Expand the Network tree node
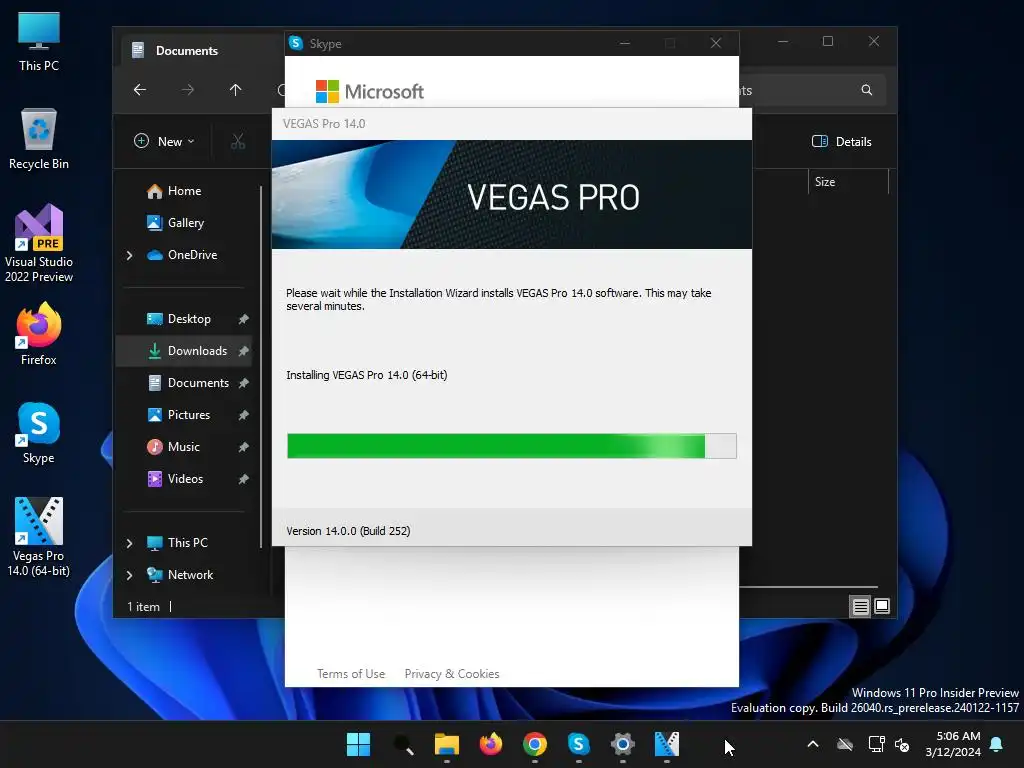This screenshot has width=1024, height=768. click(x=129, y=575)
